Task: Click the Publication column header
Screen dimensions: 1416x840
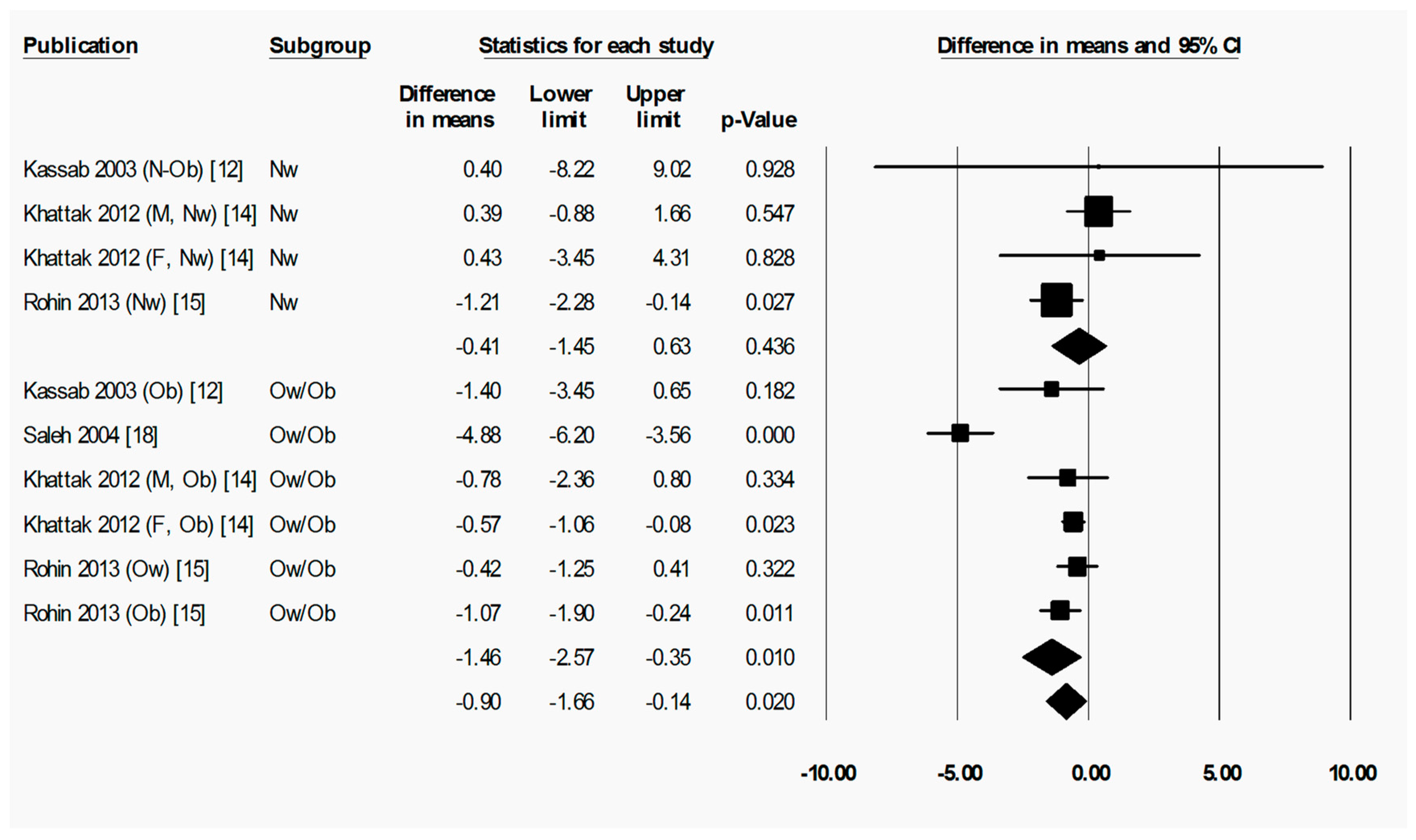Action: click(80, 45)
